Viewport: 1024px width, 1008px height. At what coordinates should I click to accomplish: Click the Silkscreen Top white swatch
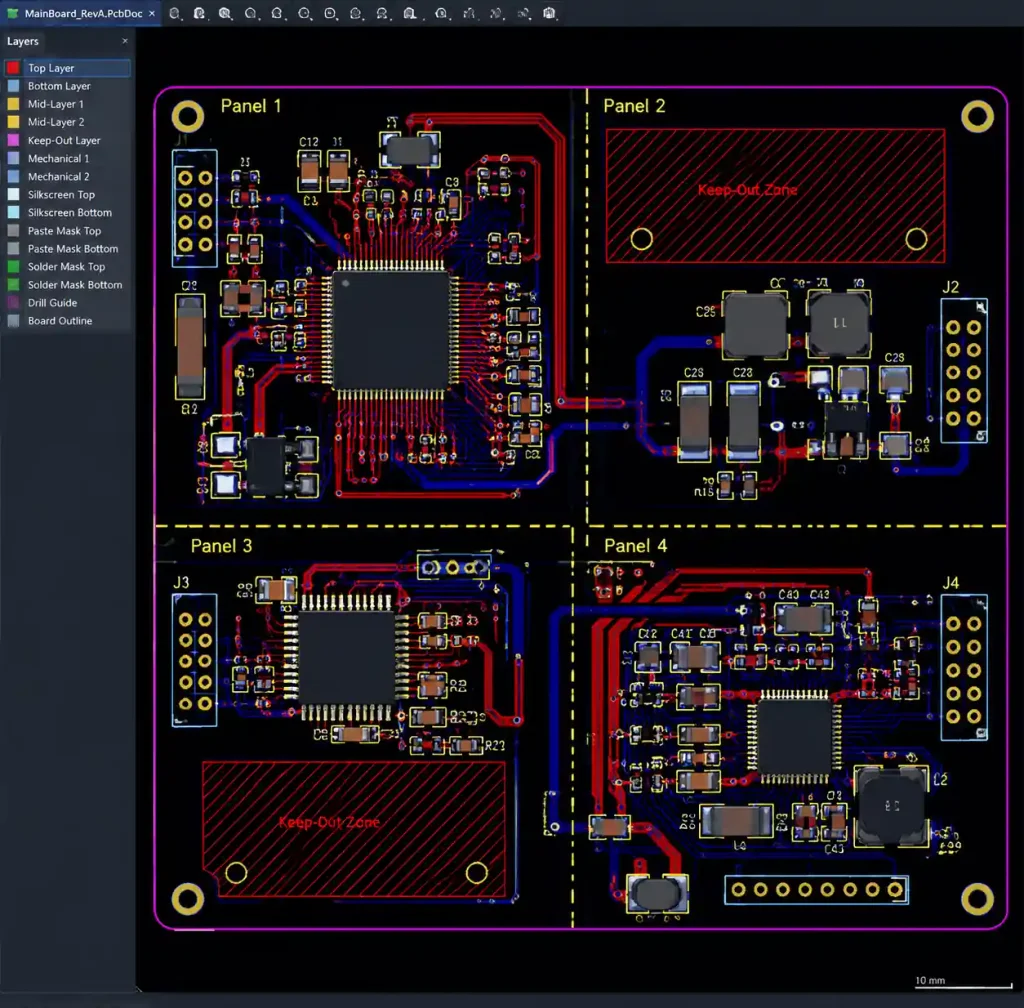pyautogui.click(x=13, y=194)
